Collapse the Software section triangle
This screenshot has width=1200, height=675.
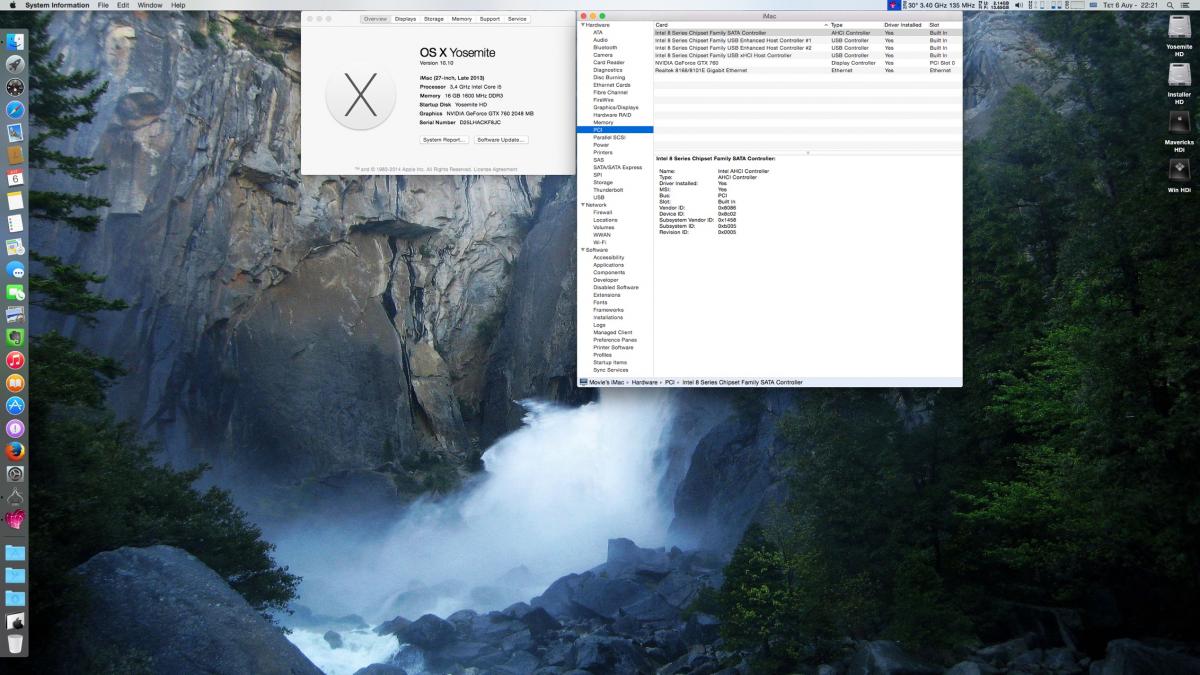(x=583, y=250)
